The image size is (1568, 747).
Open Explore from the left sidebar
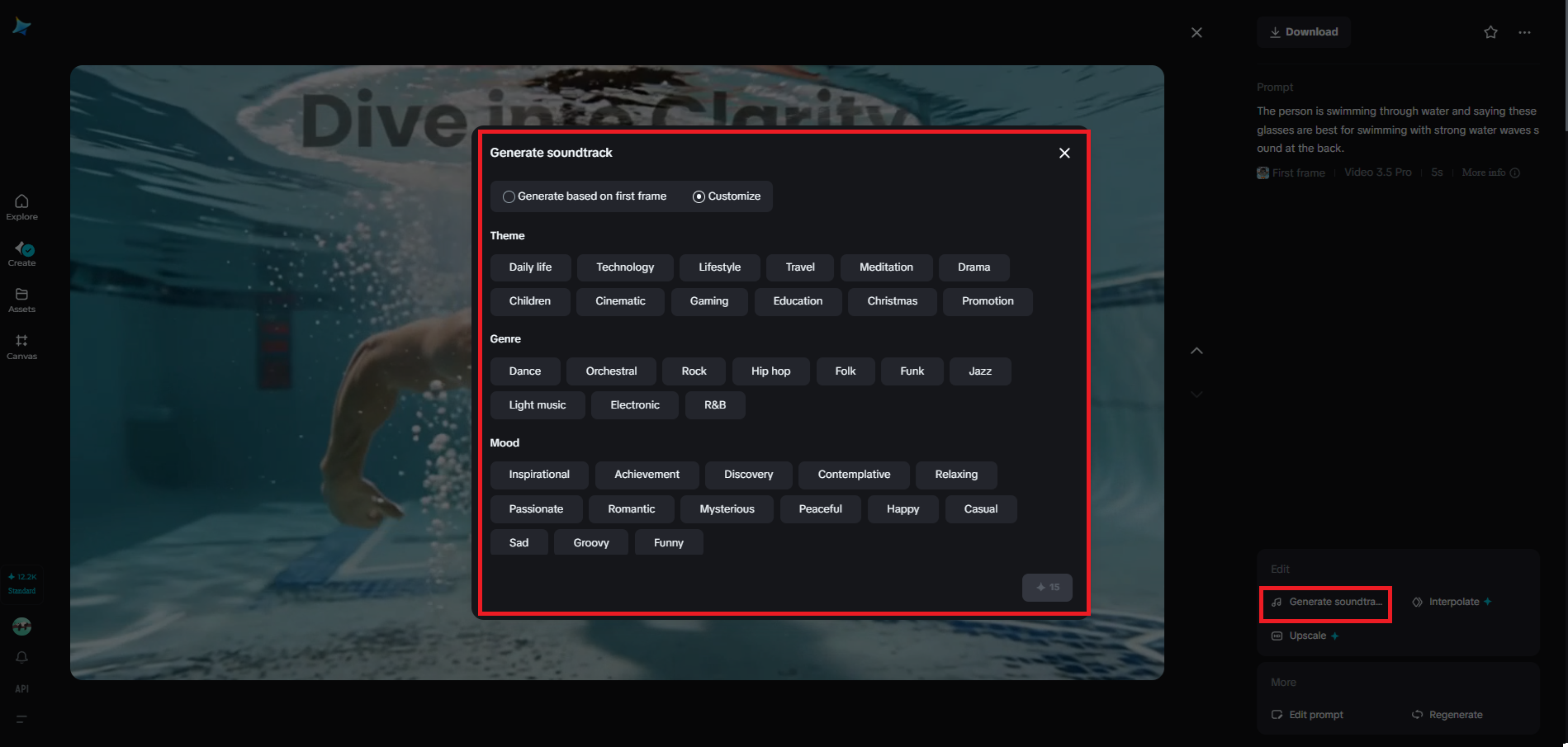coord(21,206)
